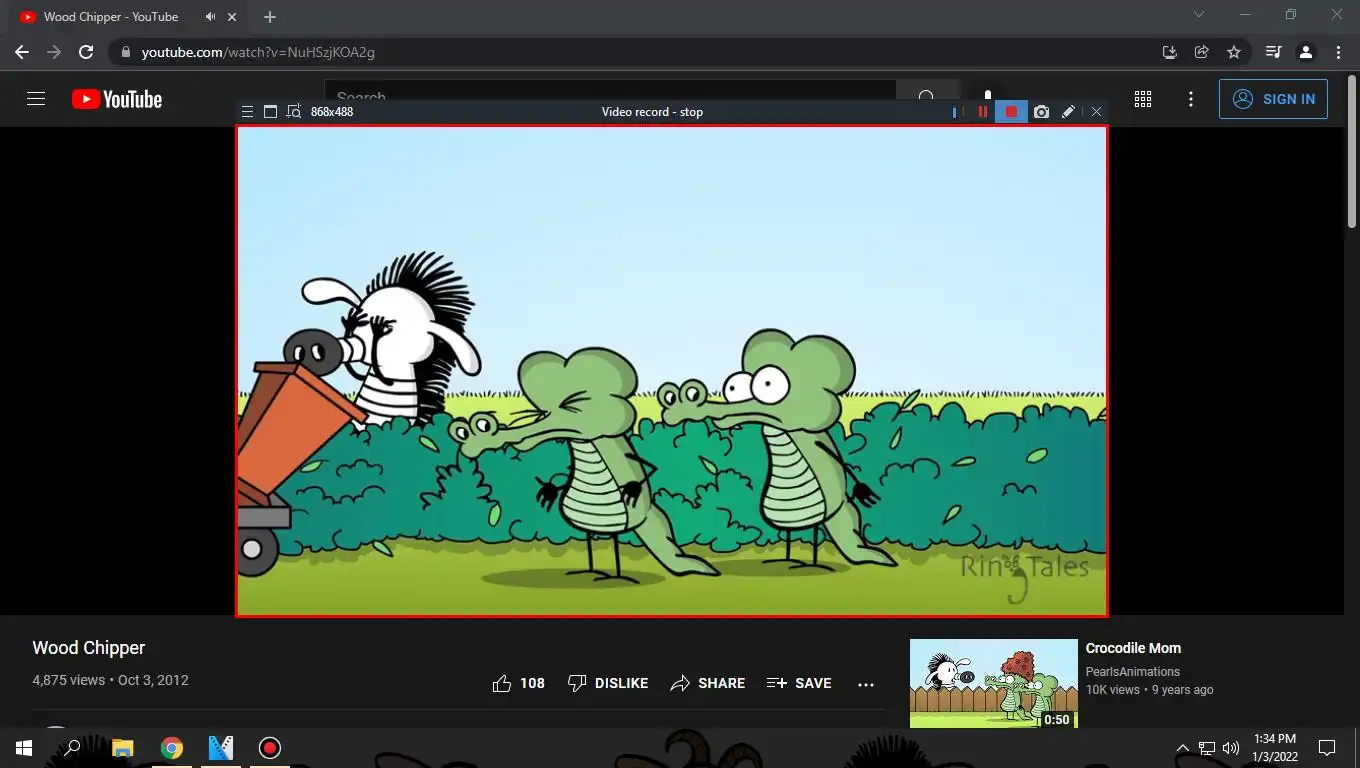Viewport: 1360px width, 768px height.
Task: Click the 868x488 capture size label
Action: click(332, 112)
